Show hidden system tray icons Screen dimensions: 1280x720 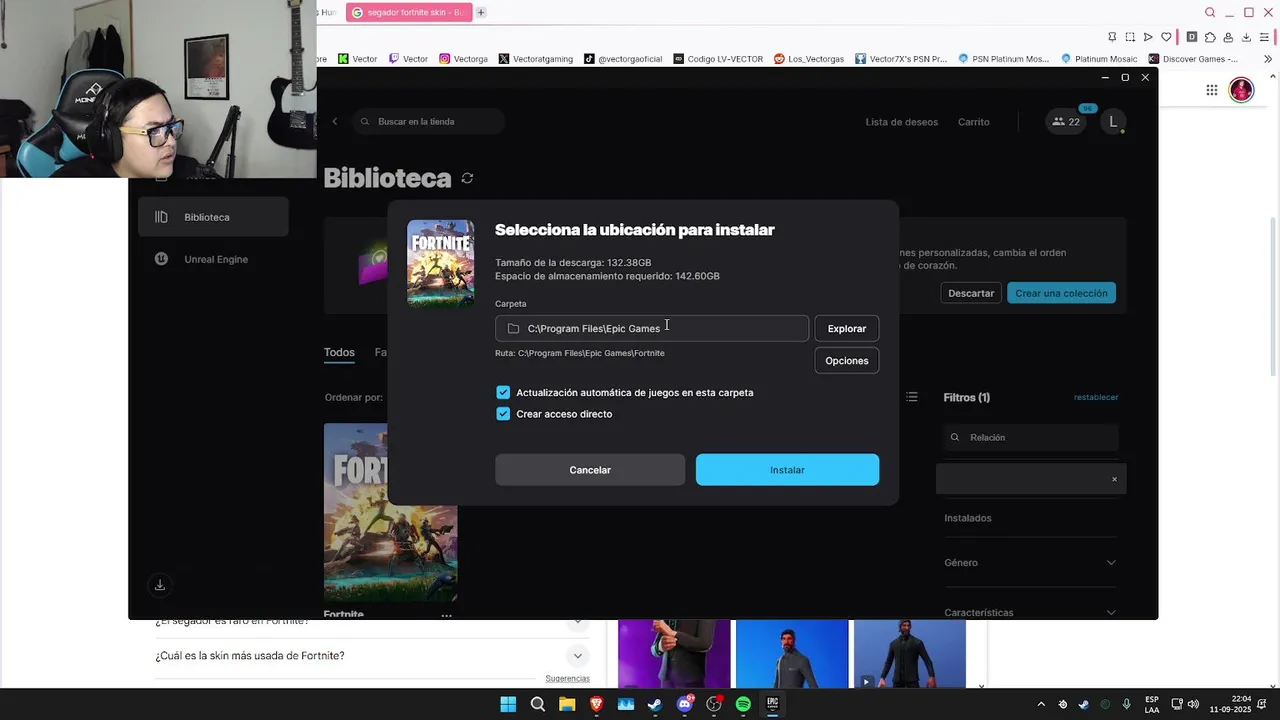click(x=1040, y=704)
